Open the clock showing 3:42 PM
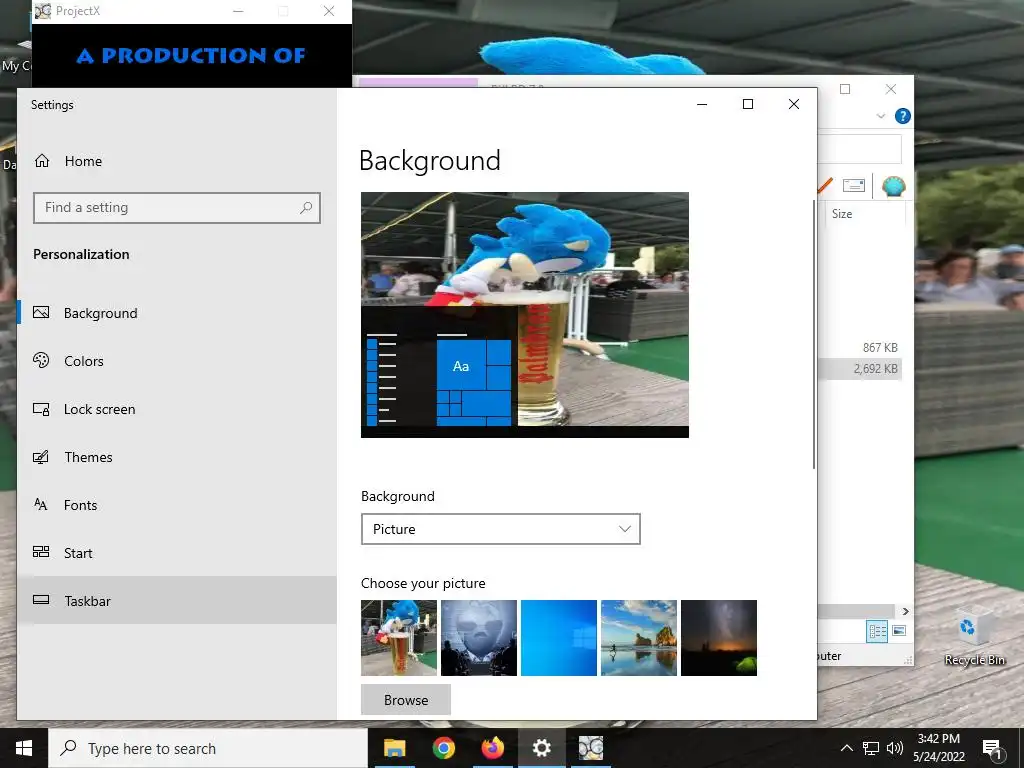Image resolution: width=1024 pixels, height=768 pixels. 938,748
